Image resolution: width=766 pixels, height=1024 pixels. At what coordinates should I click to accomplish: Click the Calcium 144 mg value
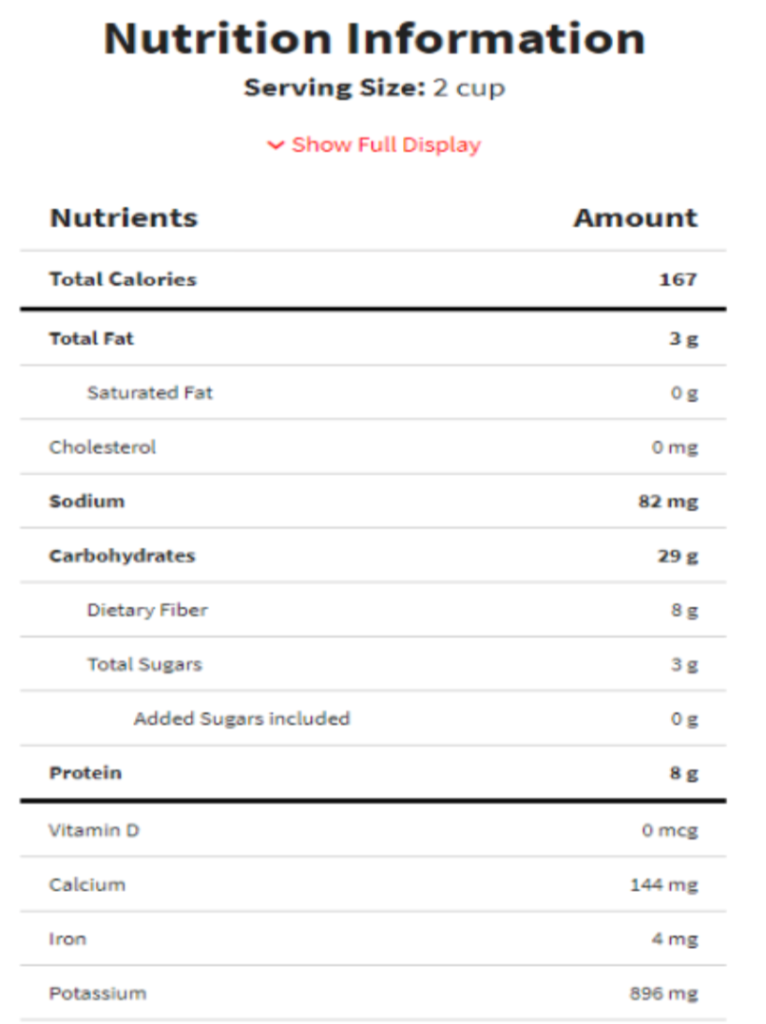pos(664,885)
